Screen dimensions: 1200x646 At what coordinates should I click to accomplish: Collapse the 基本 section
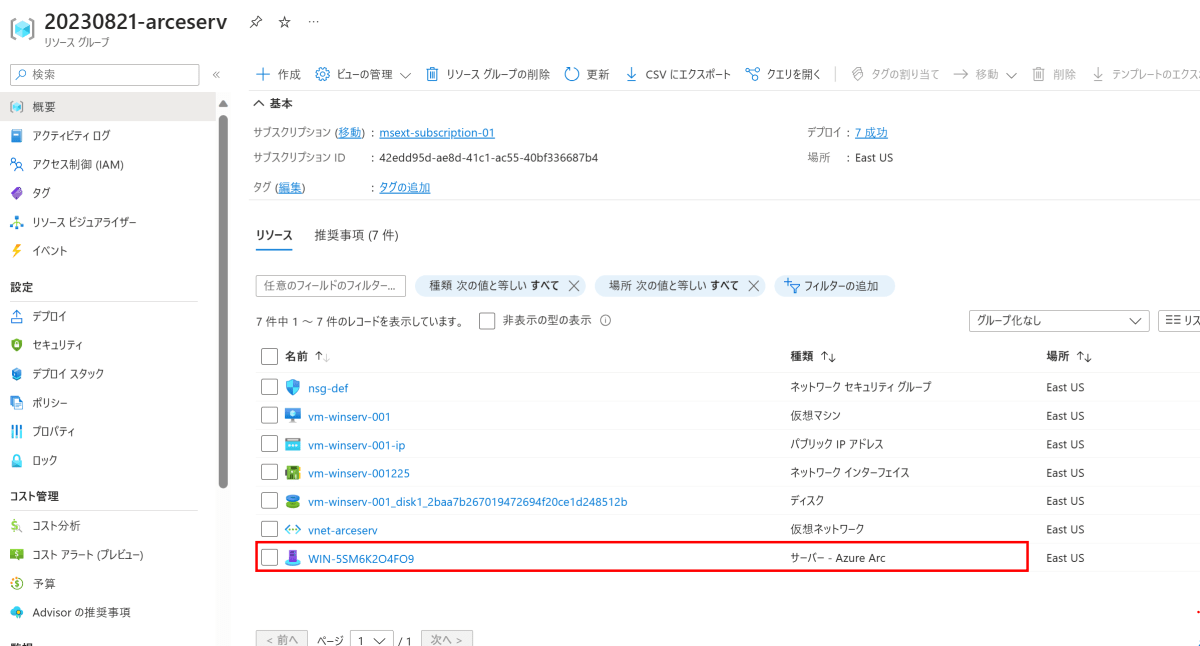[273, 103]
